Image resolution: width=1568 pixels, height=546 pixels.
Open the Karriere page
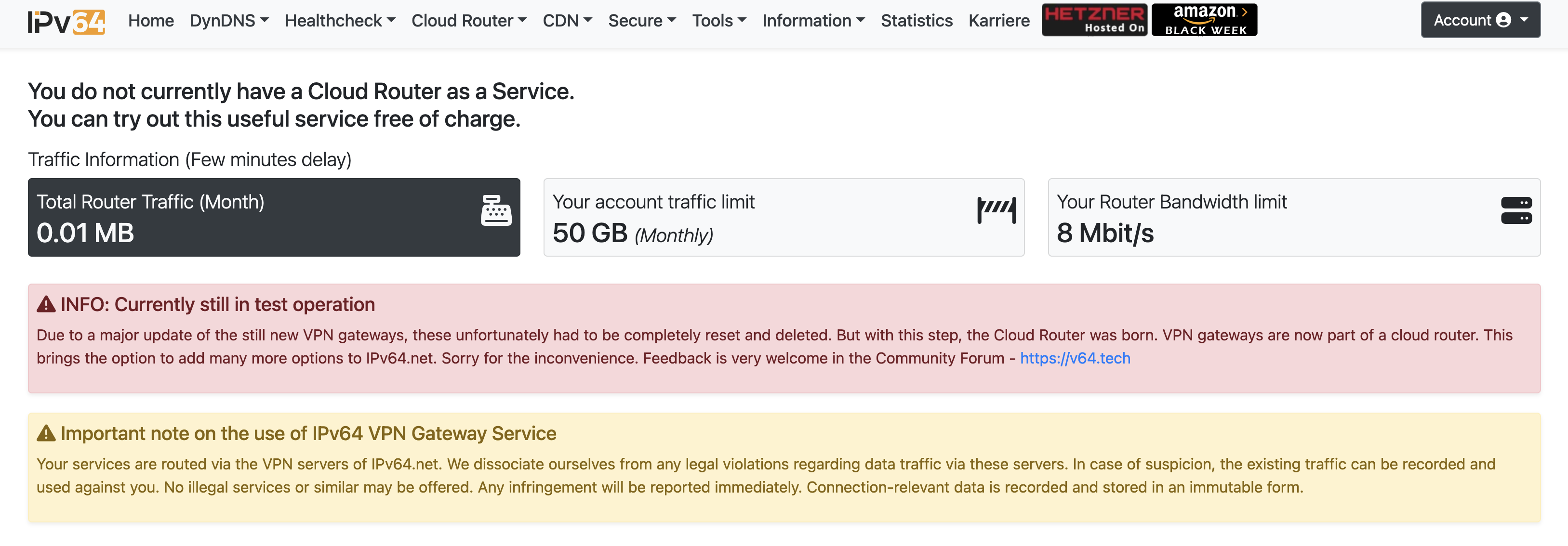click(999, 21)
